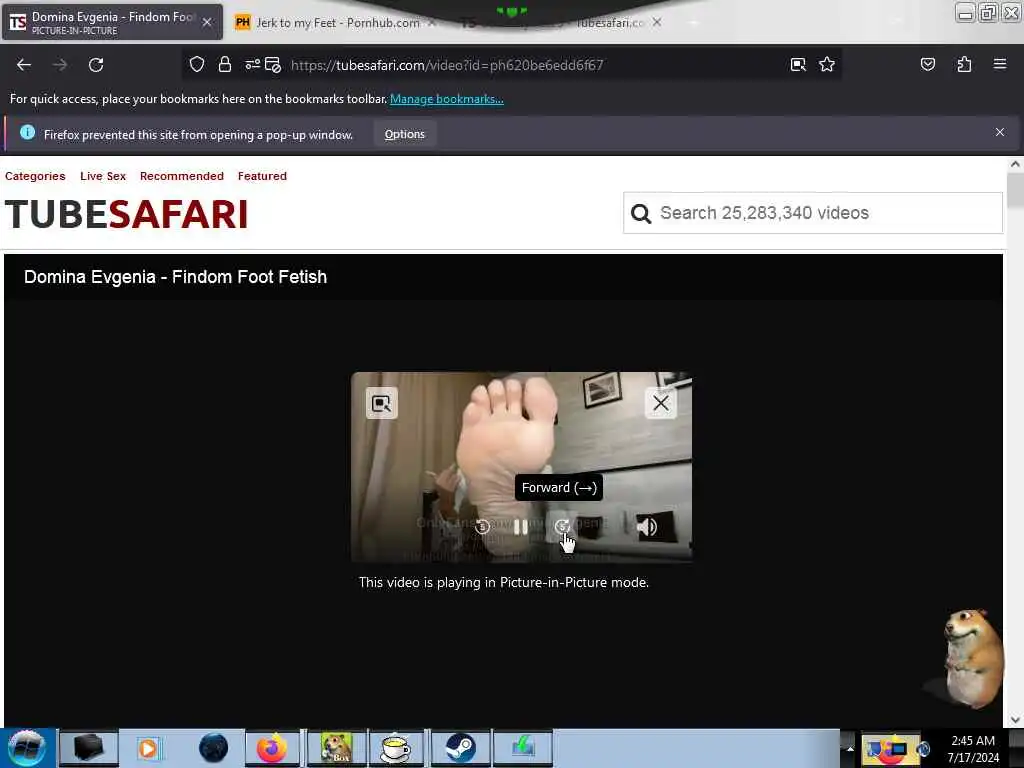Open Steam from the taskbar
The height and width of the screenshot is (768, 1024).
pyautogui.click(x=460, y=748)
